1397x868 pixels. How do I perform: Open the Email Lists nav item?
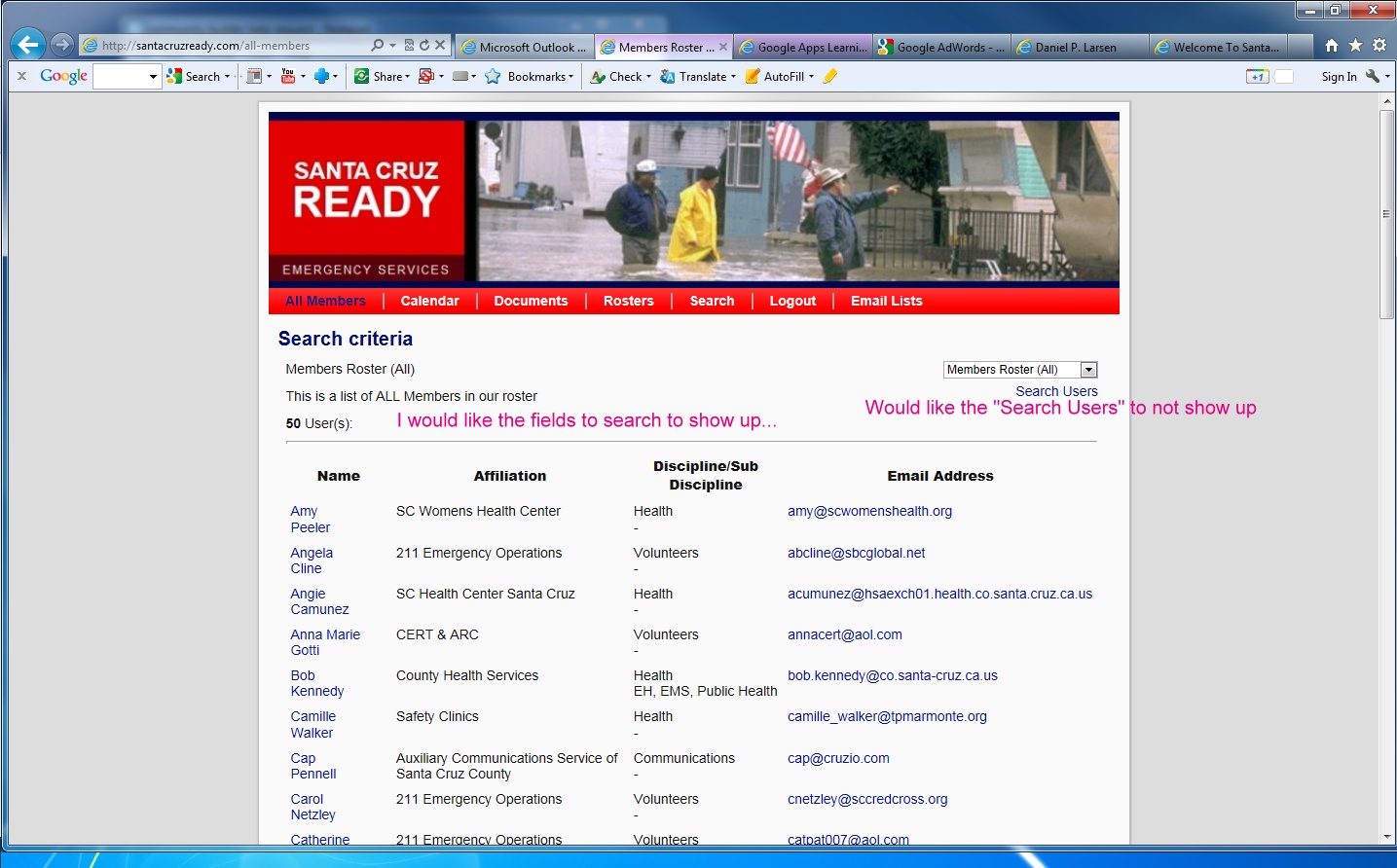886,301
